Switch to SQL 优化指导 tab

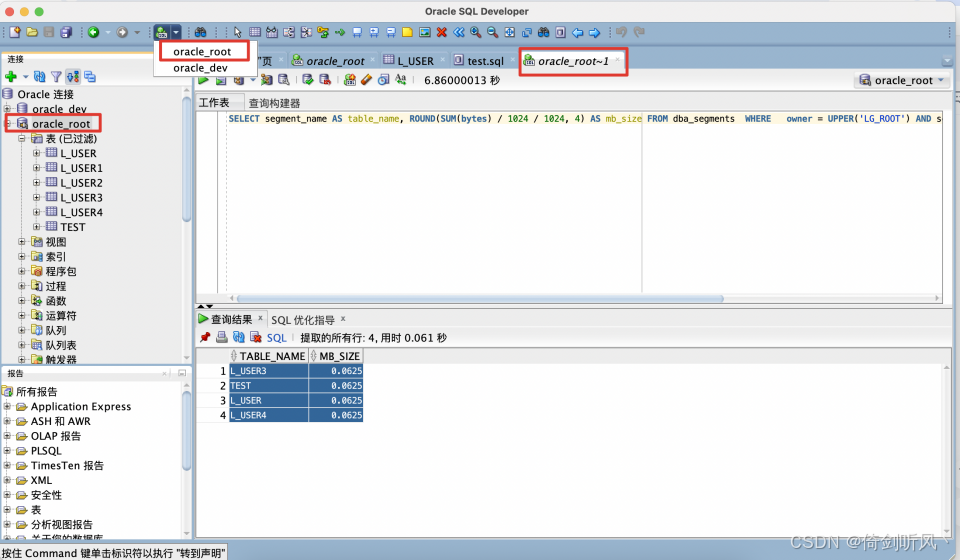pyautogui.click(x=303, y=319)
